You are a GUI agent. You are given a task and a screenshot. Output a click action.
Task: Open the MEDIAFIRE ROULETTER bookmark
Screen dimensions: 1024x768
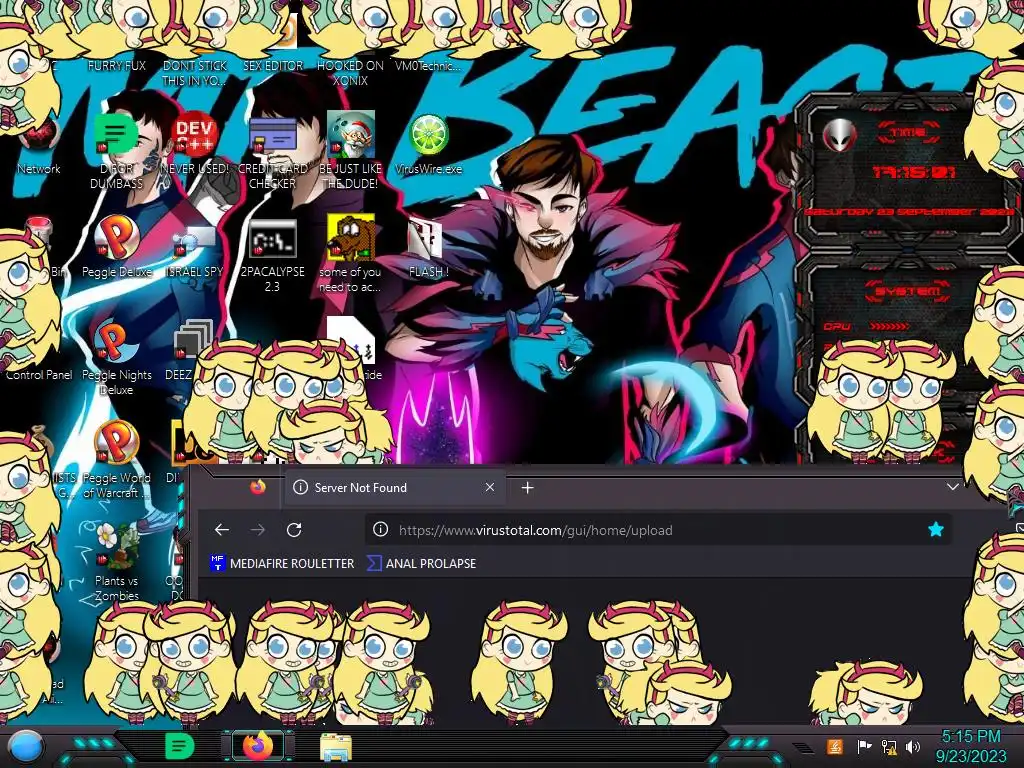point(282,563)
